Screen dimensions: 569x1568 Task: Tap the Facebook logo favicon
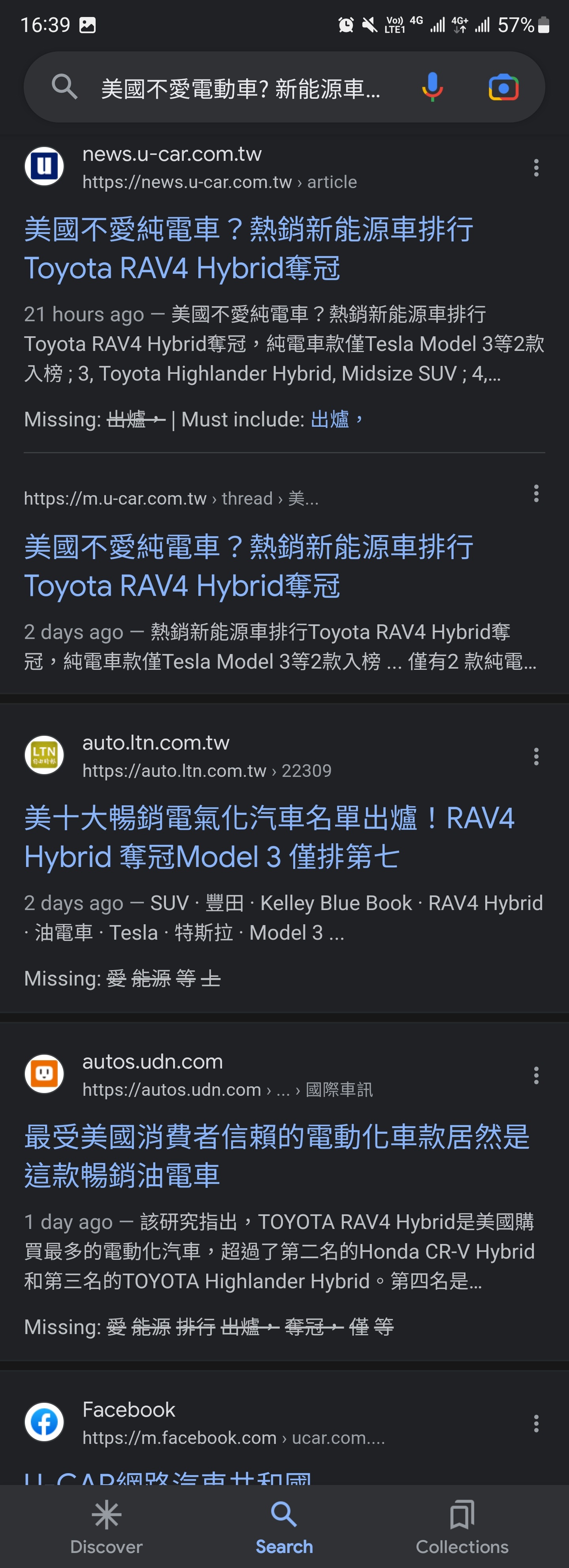click(x=44, y=1422)
